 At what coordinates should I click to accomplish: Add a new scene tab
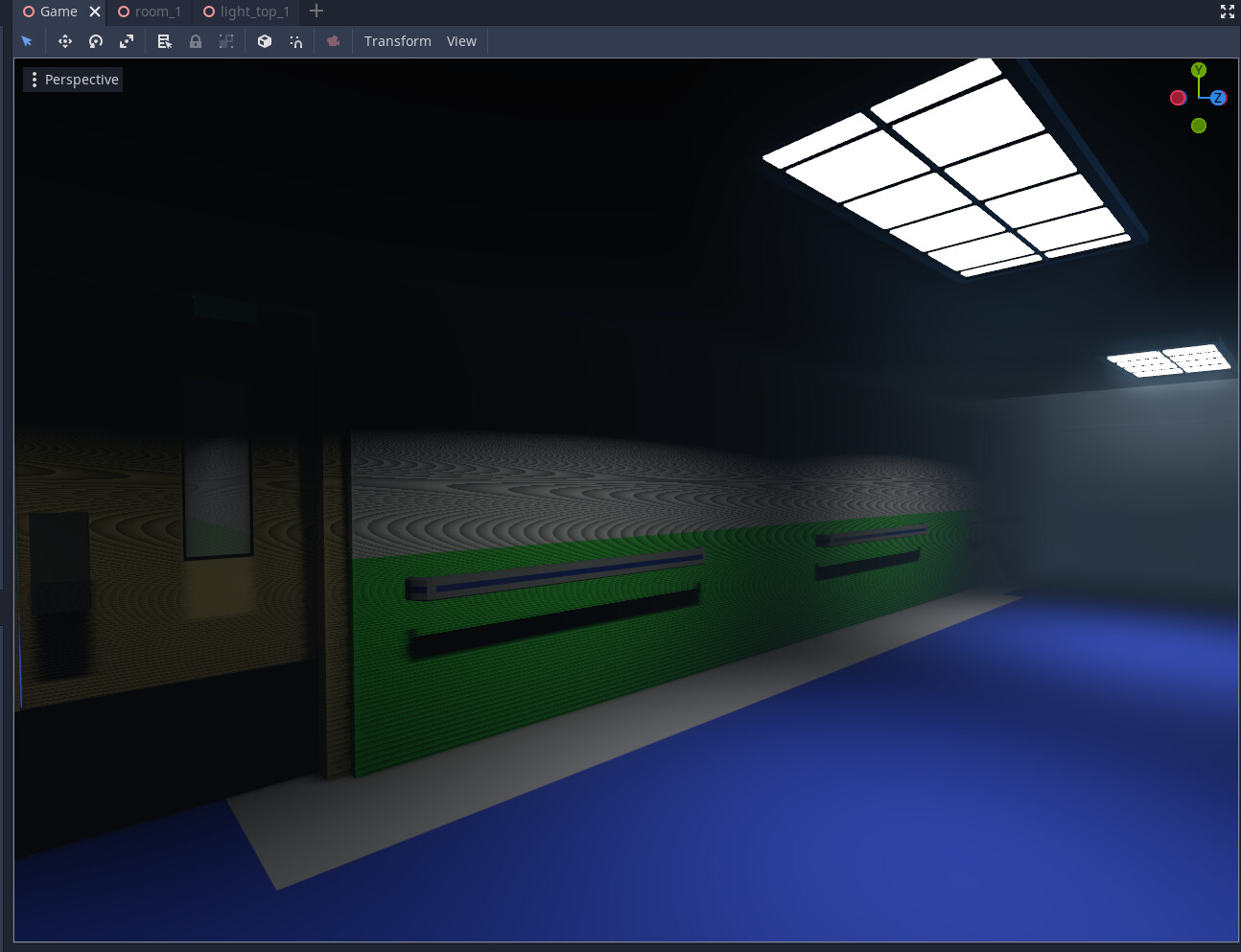coord(316,11)
